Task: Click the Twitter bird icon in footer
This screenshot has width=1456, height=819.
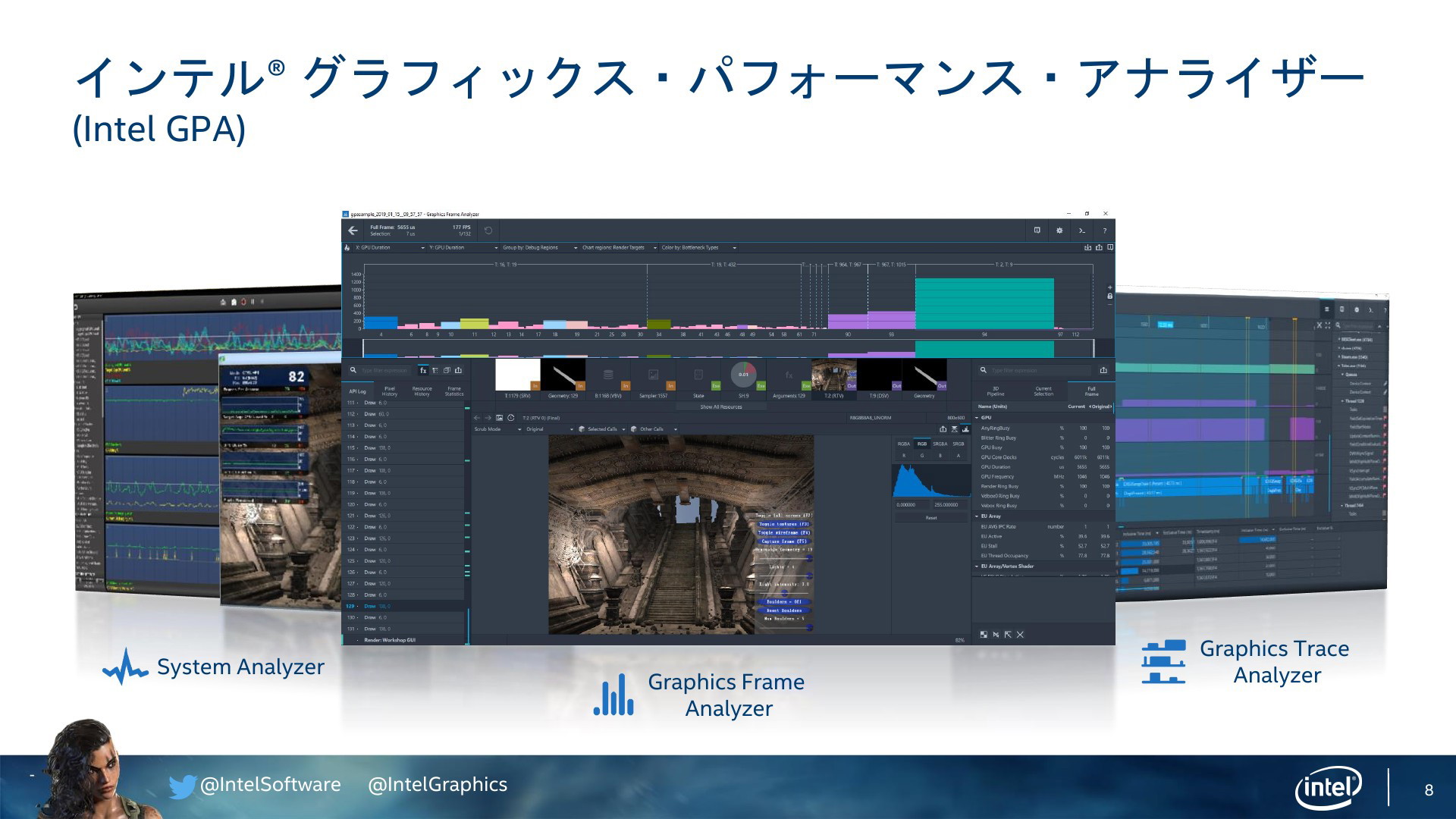Action: [183, 786]
